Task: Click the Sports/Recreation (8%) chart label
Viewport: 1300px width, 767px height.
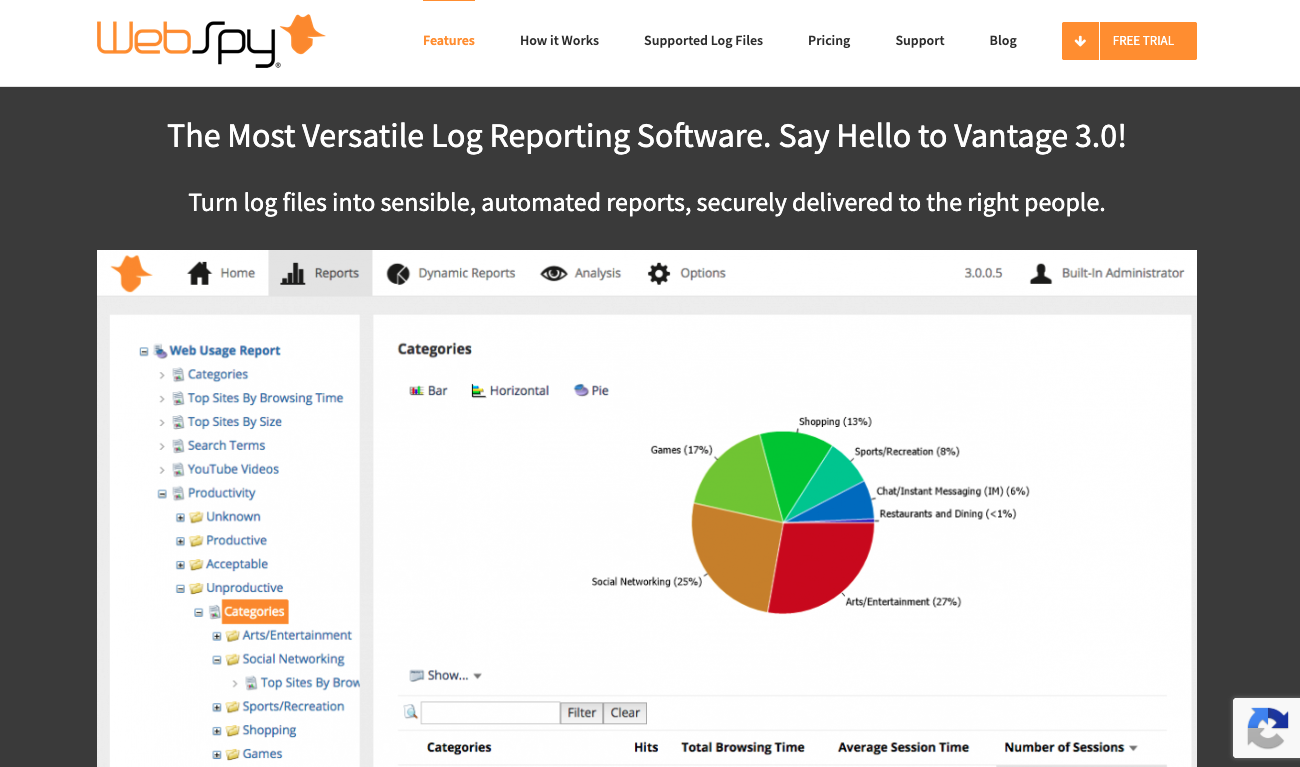Action: tap(907, 452)
